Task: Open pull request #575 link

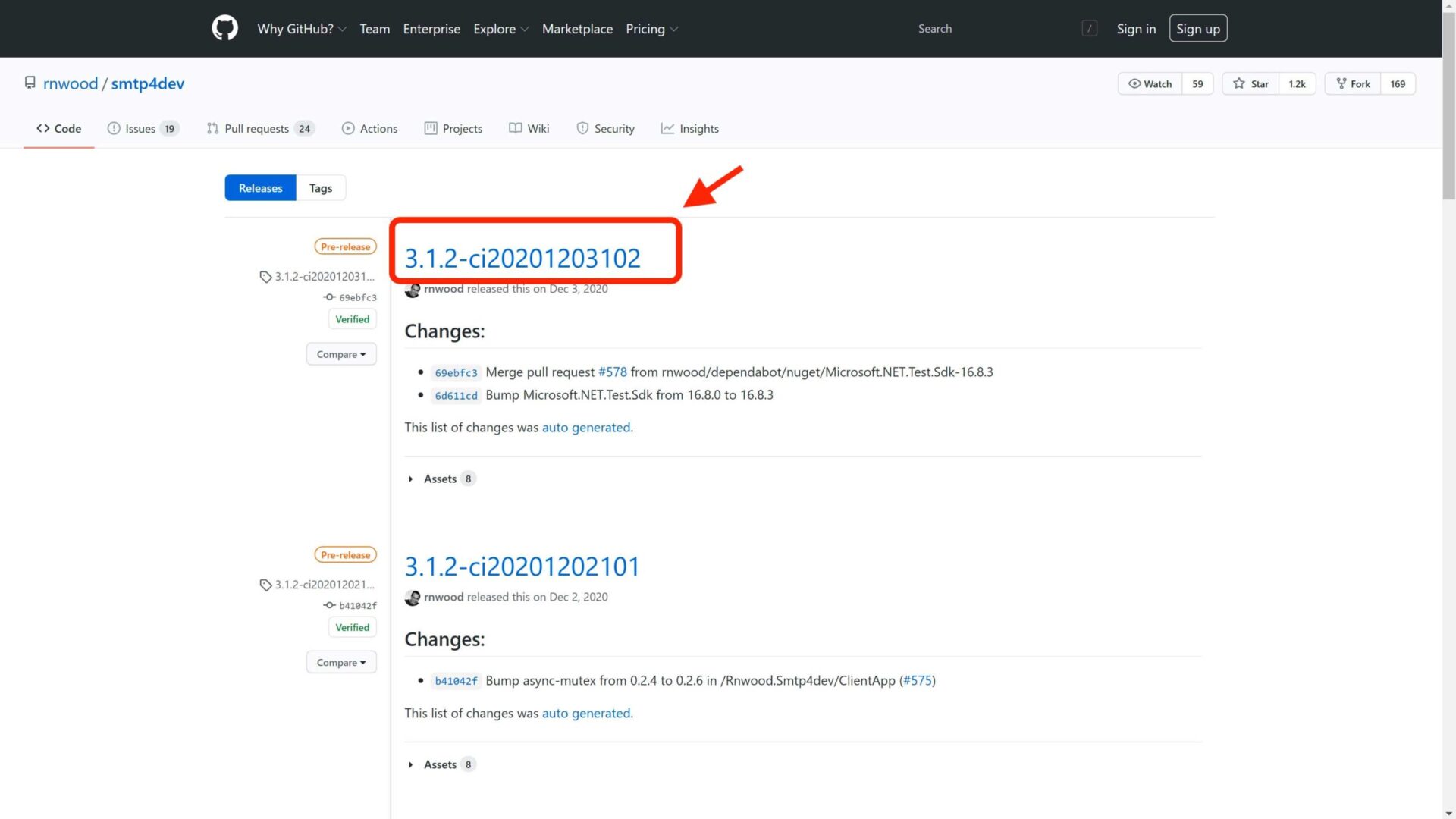Action: click(918, 680)
